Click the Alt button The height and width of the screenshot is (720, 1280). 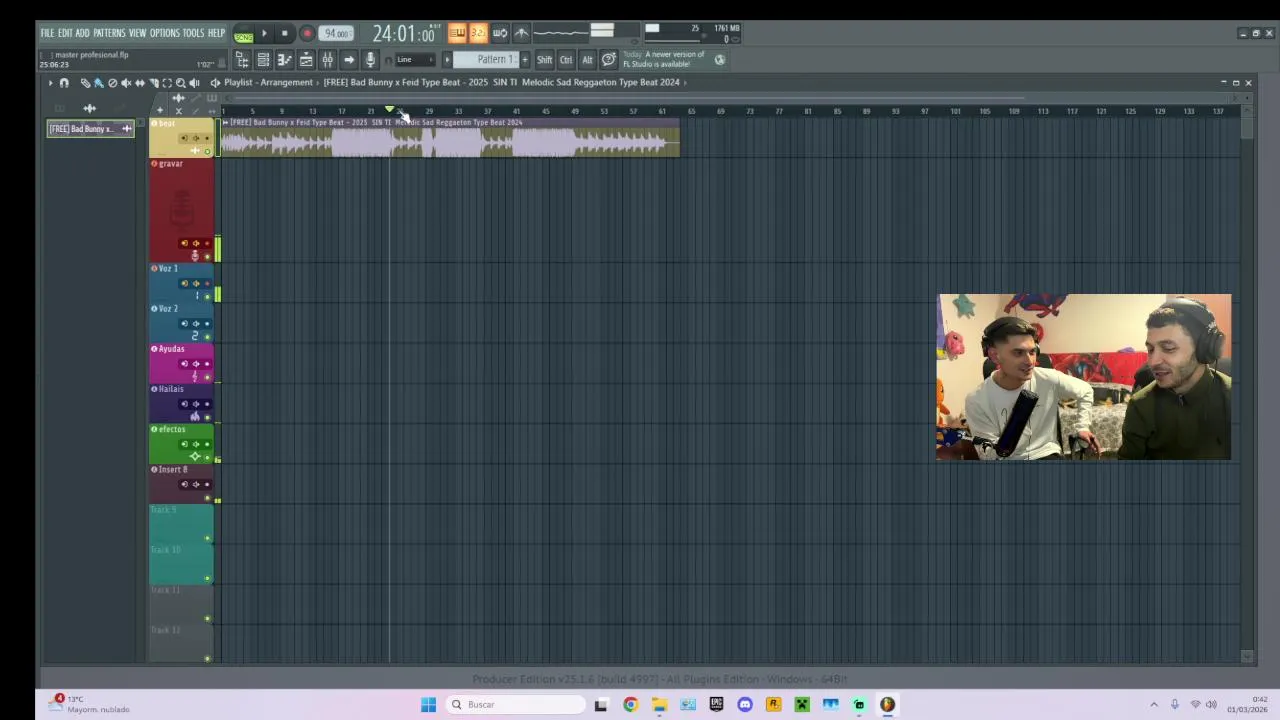[x=587, y=60]
